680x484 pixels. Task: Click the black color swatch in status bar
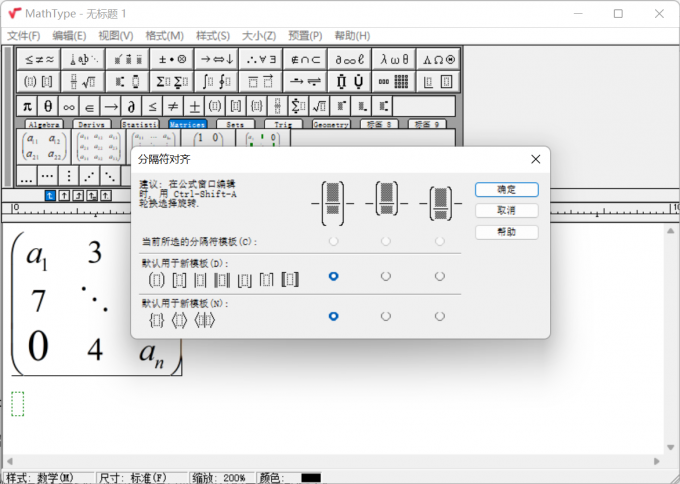coord(311,478)
